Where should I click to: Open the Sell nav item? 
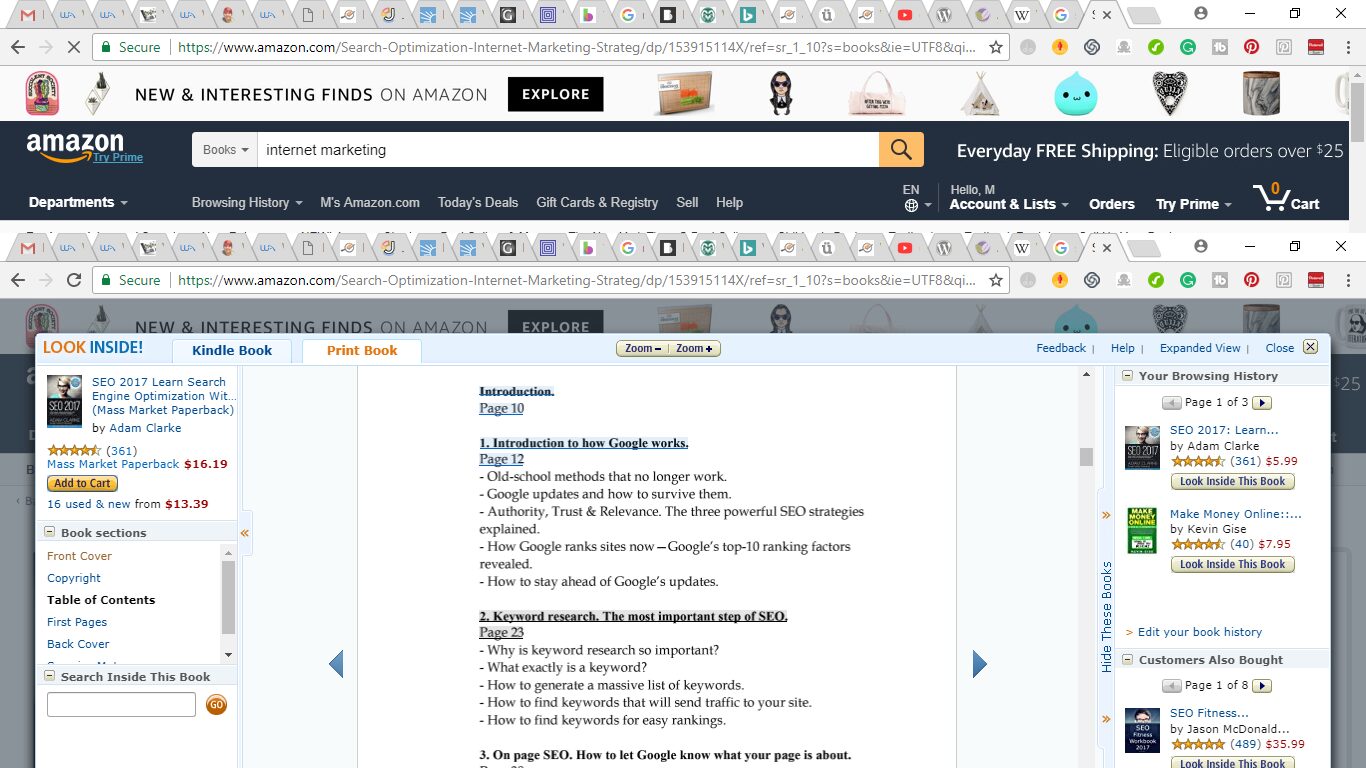tap(687, 202)
